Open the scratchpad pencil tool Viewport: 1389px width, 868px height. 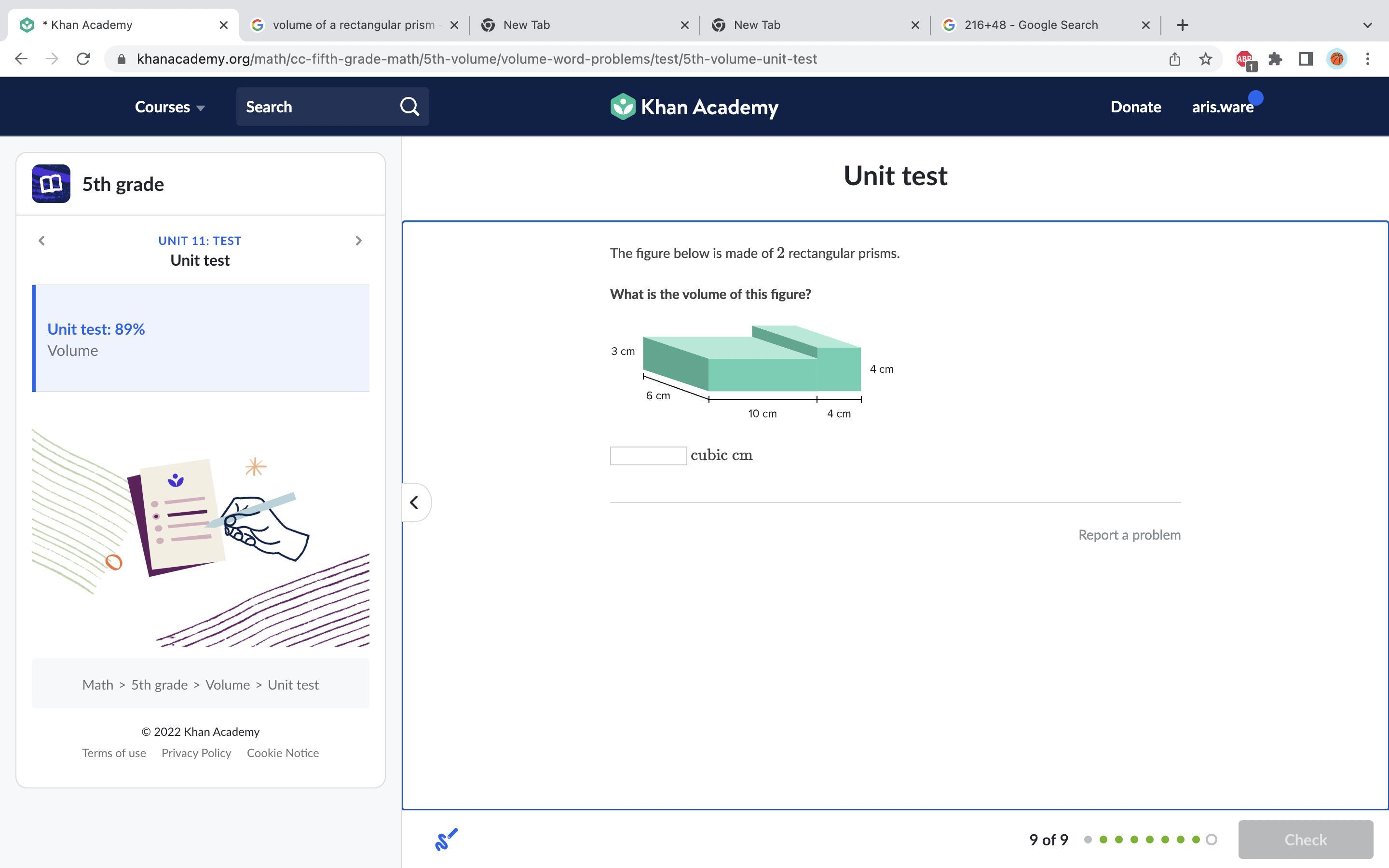coord(447,839)
